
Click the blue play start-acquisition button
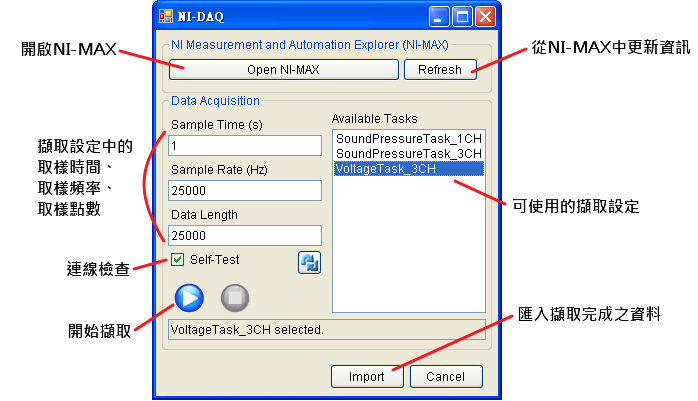[x=189, y=298]
